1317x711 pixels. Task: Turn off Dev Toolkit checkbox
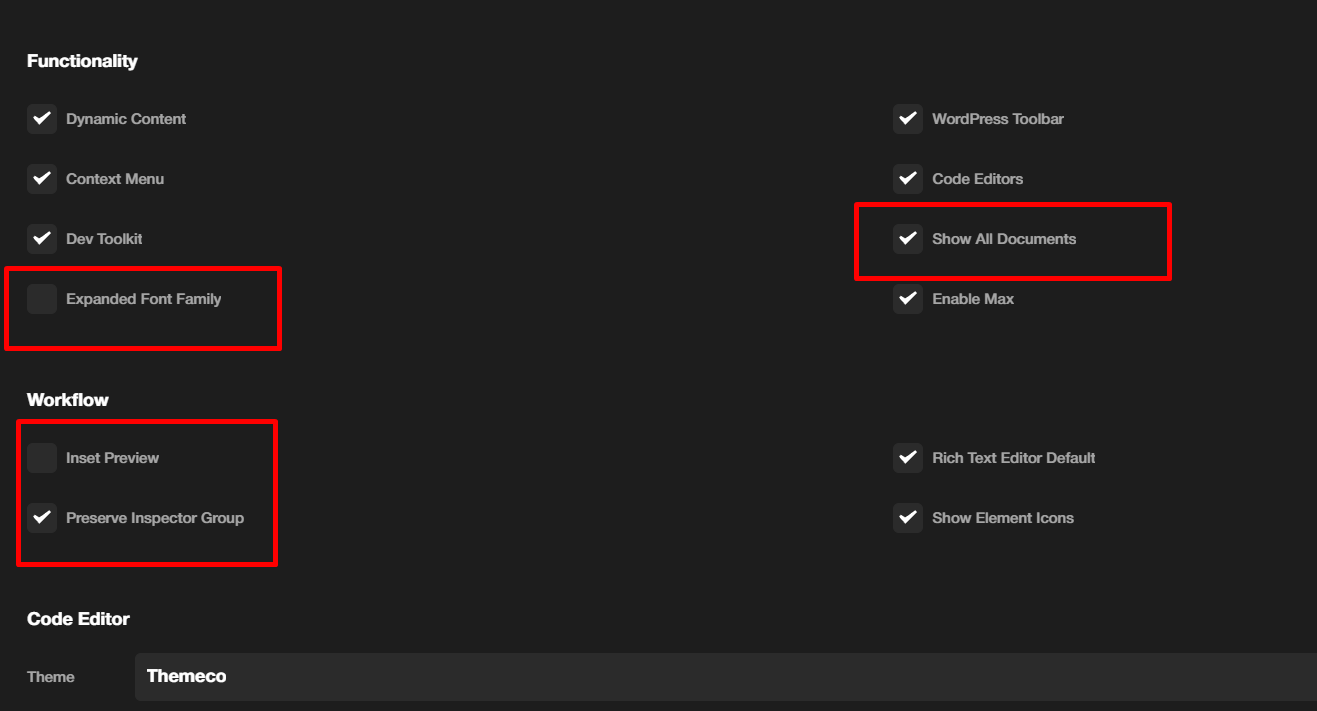coord(42,239)
